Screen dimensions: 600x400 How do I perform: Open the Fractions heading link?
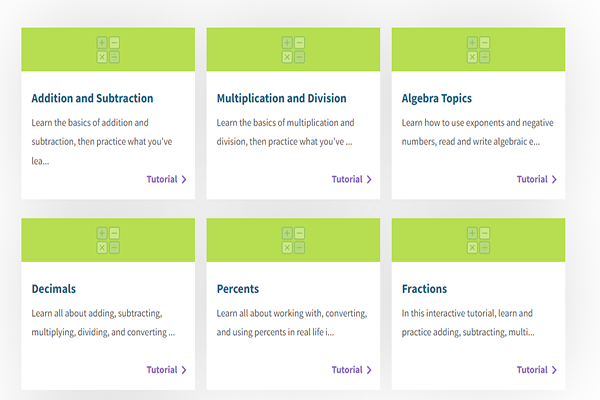click(424, 289)
